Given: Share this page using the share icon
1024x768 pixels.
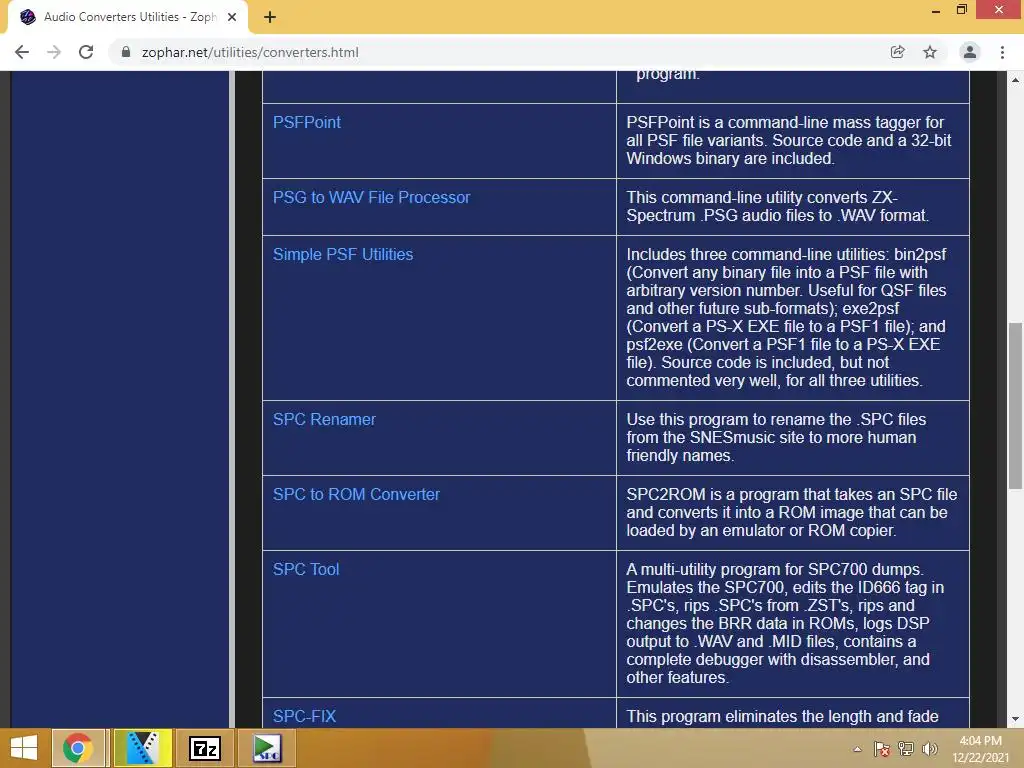Looking at the screenshot, I should pos(897,52).
